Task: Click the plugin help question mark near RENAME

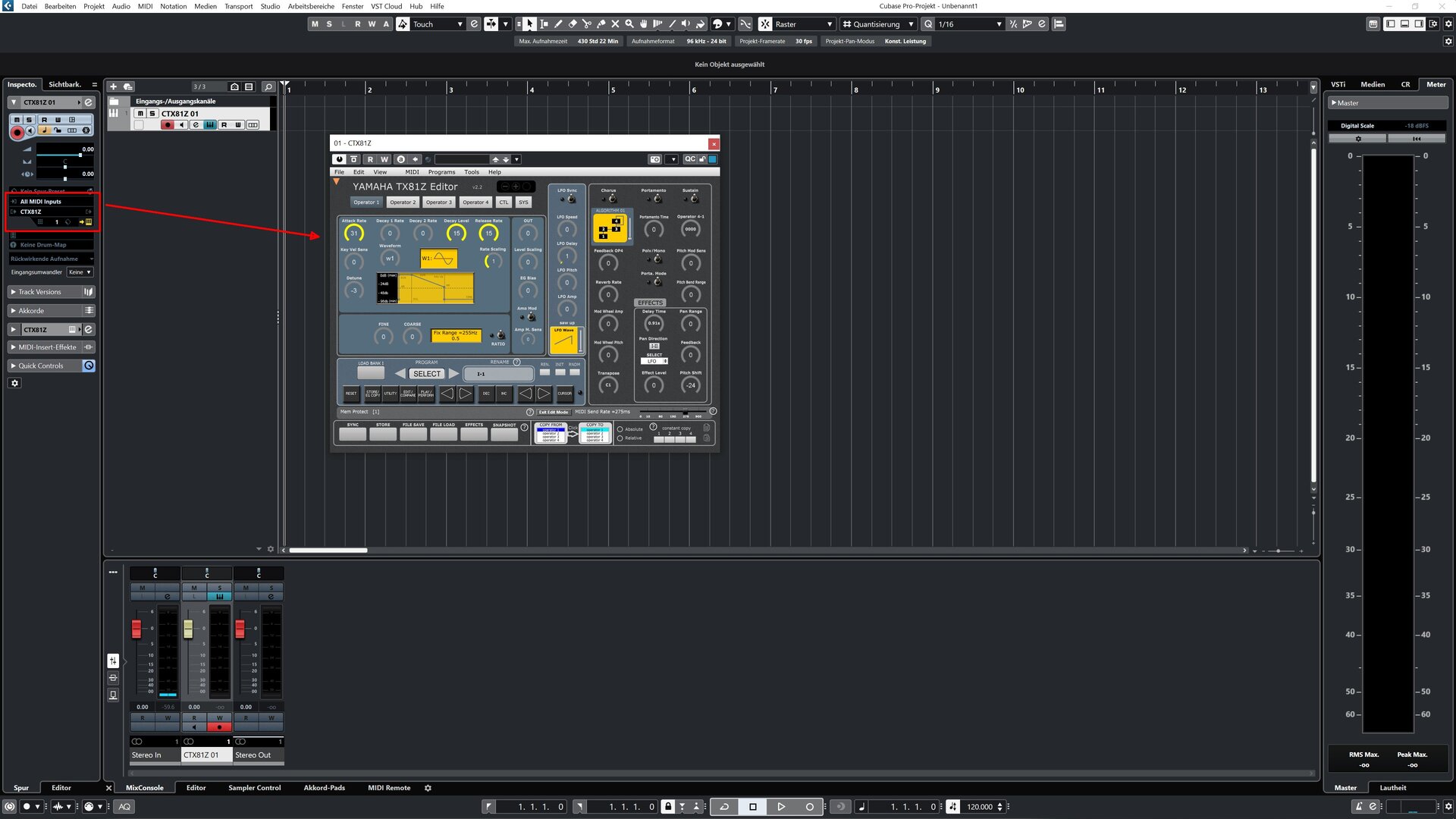Action: point(516,362)
